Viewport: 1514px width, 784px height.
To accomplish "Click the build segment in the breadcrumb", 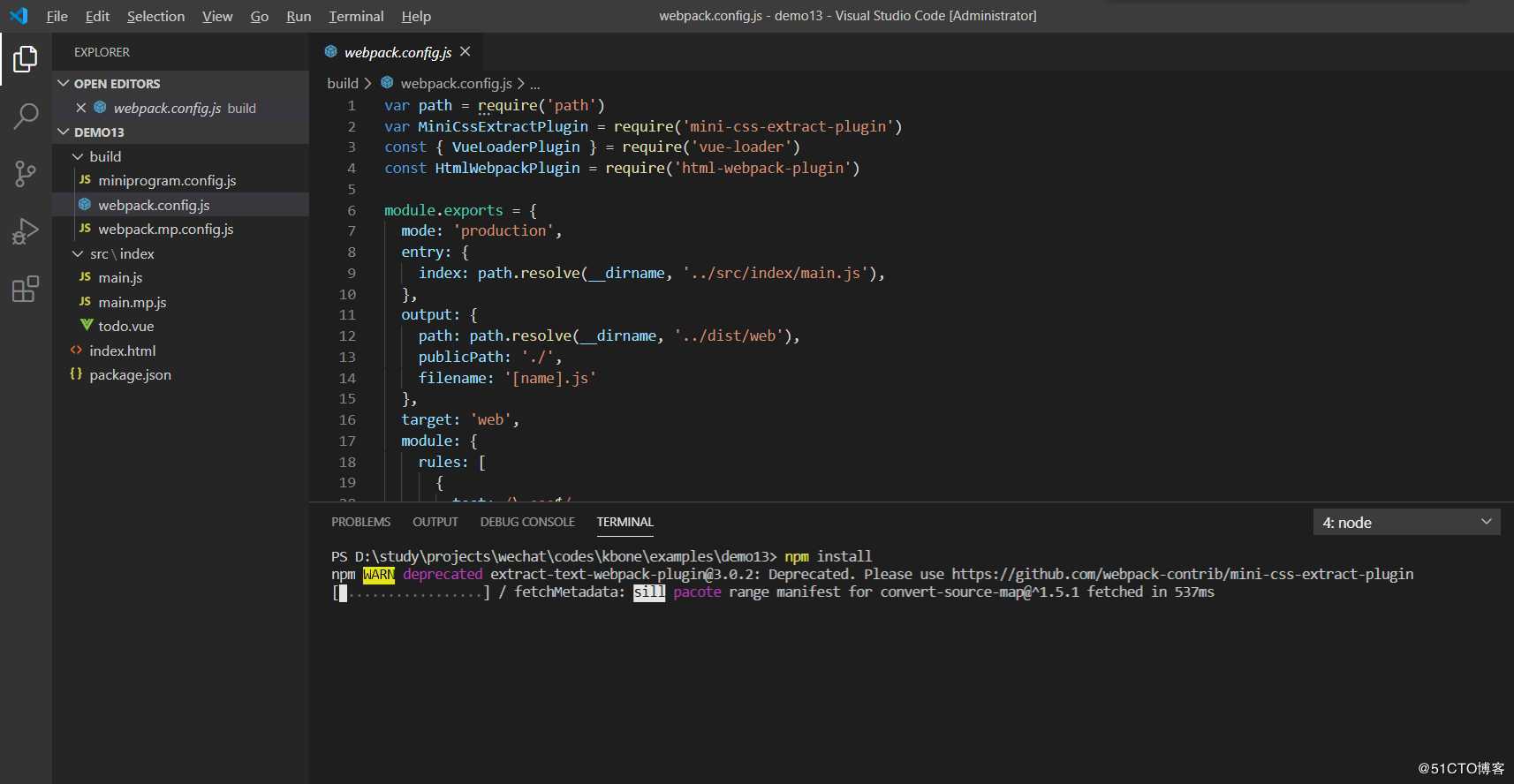I will point(343,83).
